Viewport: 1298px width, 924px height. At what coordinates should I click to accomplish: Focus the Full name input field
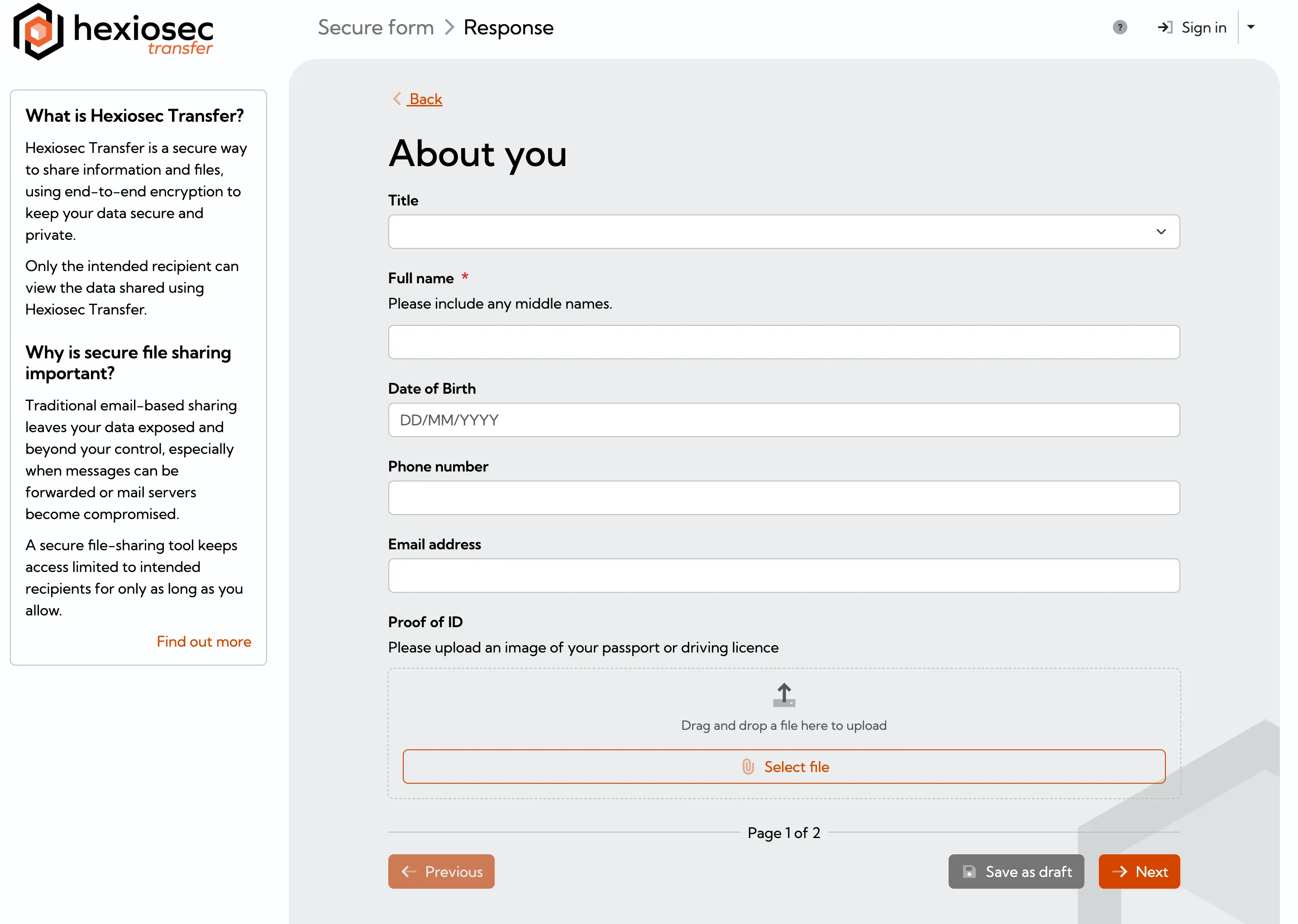click(783, 342)
